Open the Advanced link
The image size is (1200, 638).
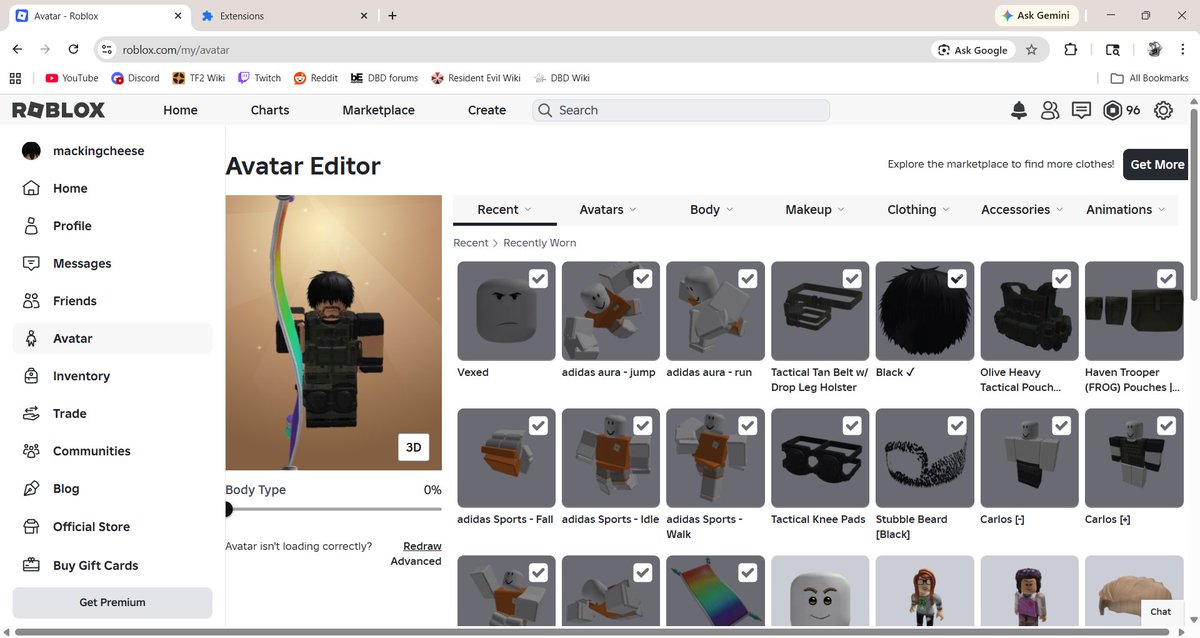(416, 561)
